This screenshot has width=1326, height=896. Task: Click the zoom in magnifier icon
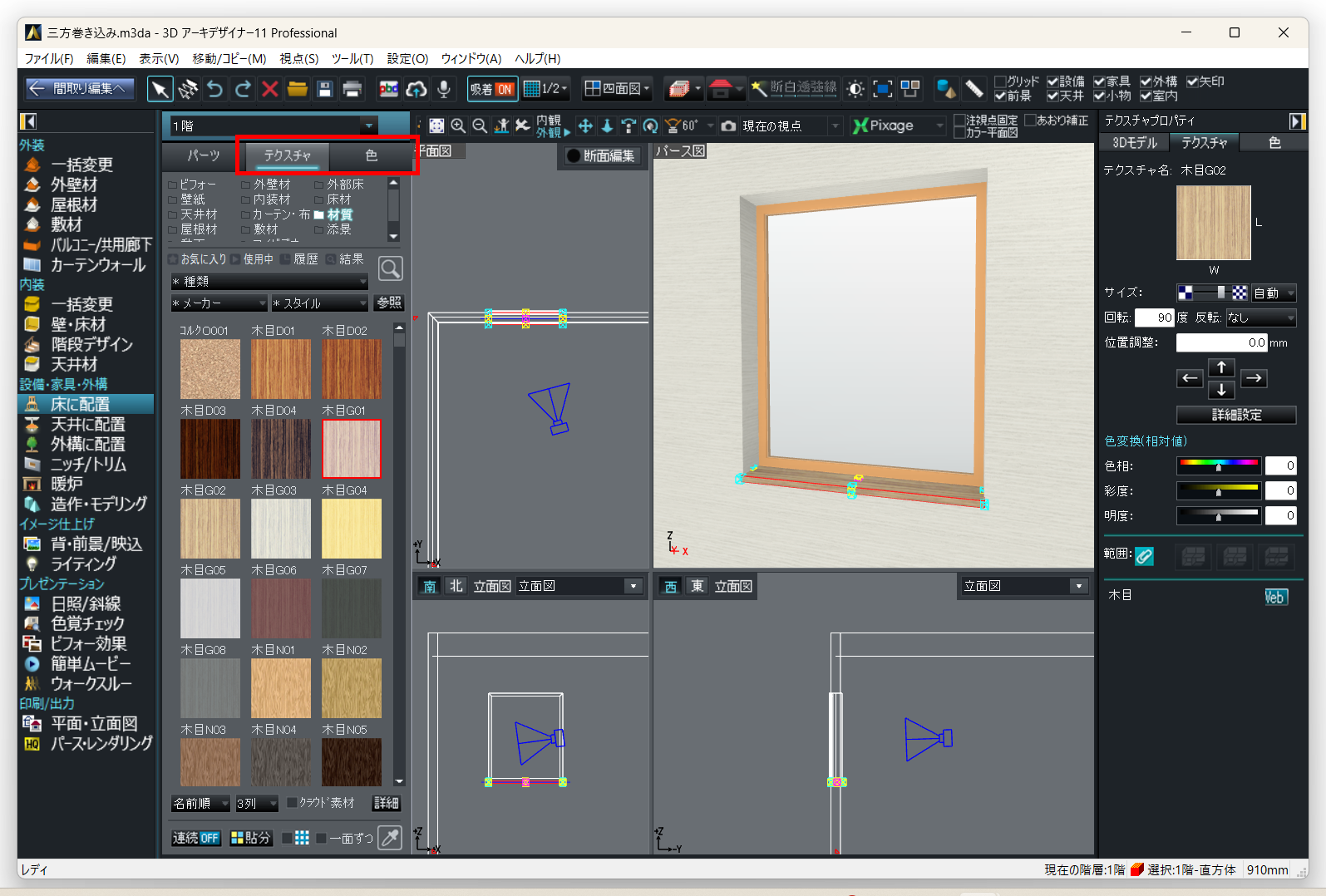coord(458,126)
